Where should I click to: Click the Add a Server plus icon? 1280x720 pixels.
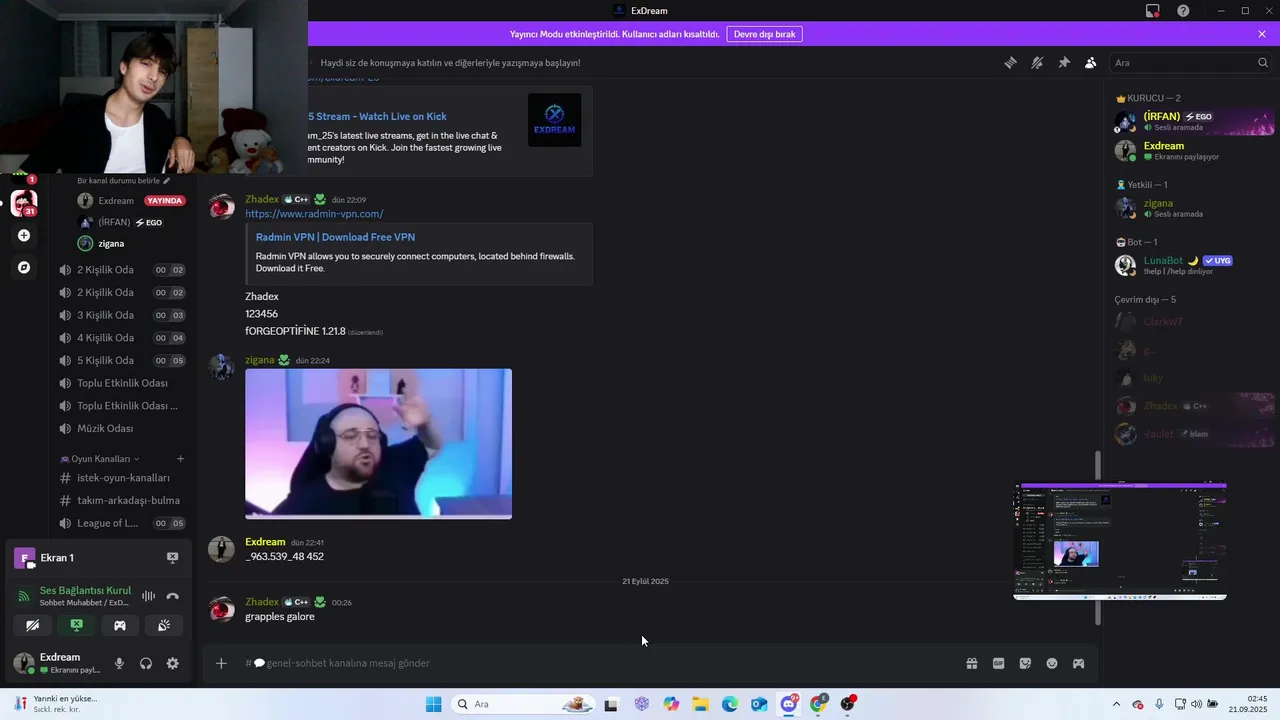24,236
